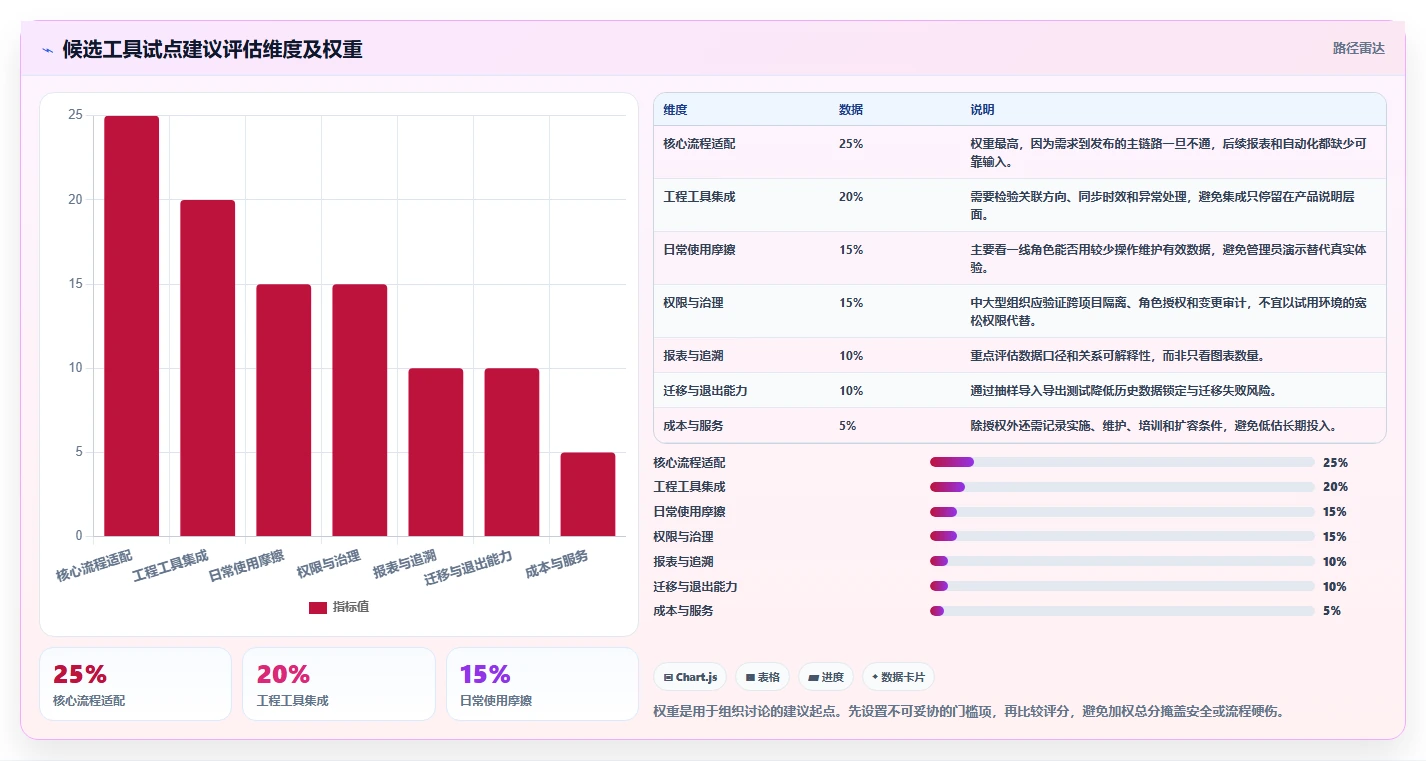Click the 权限与治理 bar in the chart
This screenshot has height=761, width=1426.
pyautogui.click(x=360, y=410)
